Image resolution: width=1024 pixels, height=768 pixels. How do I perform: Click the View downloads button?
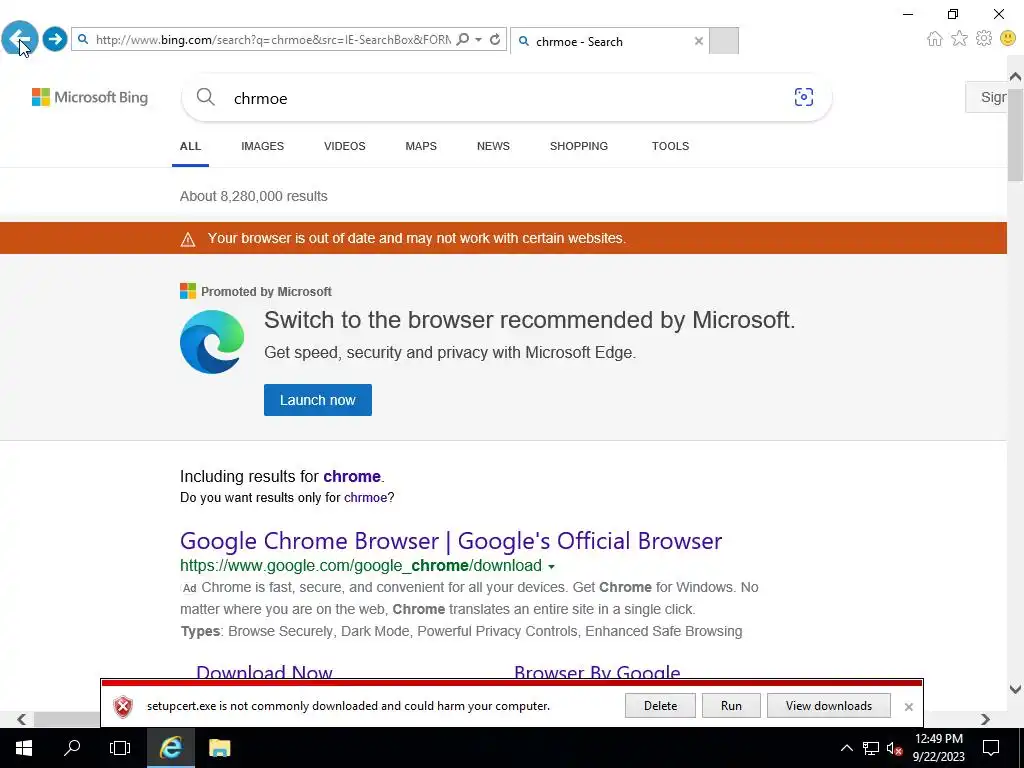[x=829, y=706]
